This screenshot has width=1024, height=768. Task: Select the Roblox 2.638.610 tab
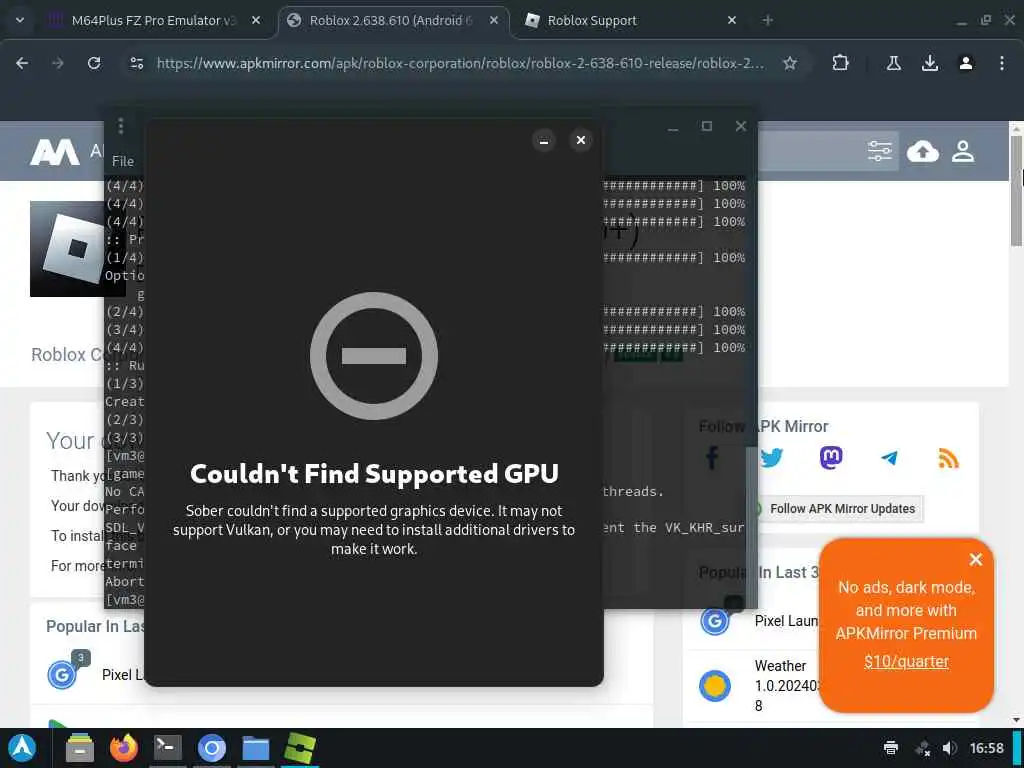[393, 20]
